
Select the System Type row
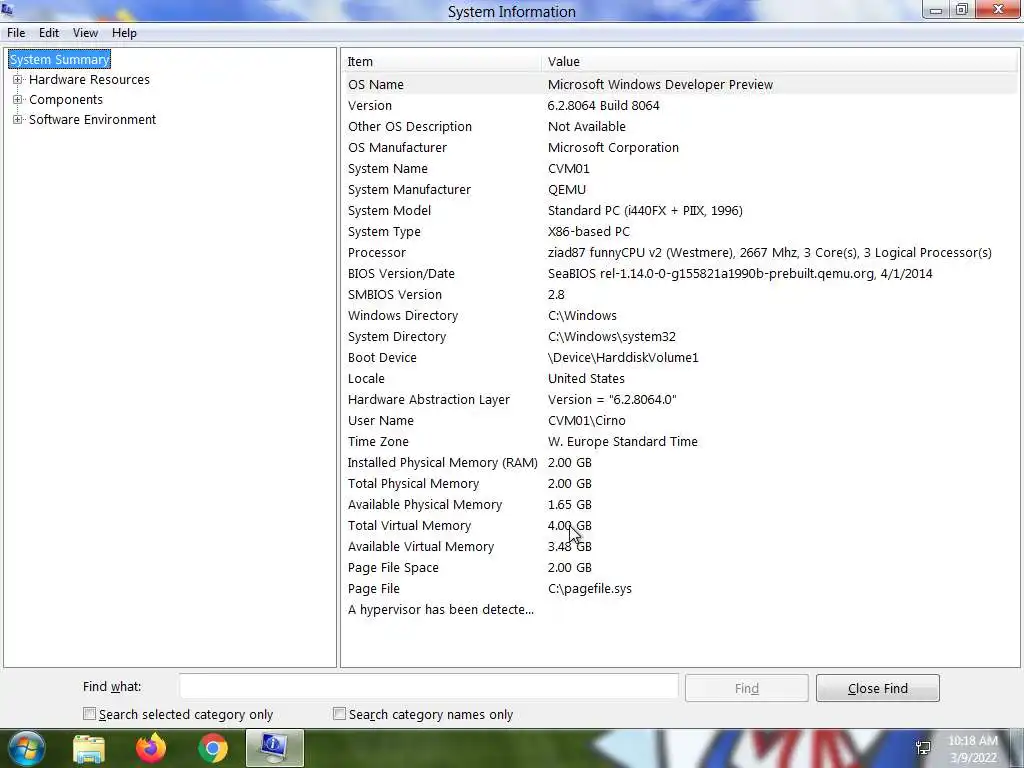680,231
